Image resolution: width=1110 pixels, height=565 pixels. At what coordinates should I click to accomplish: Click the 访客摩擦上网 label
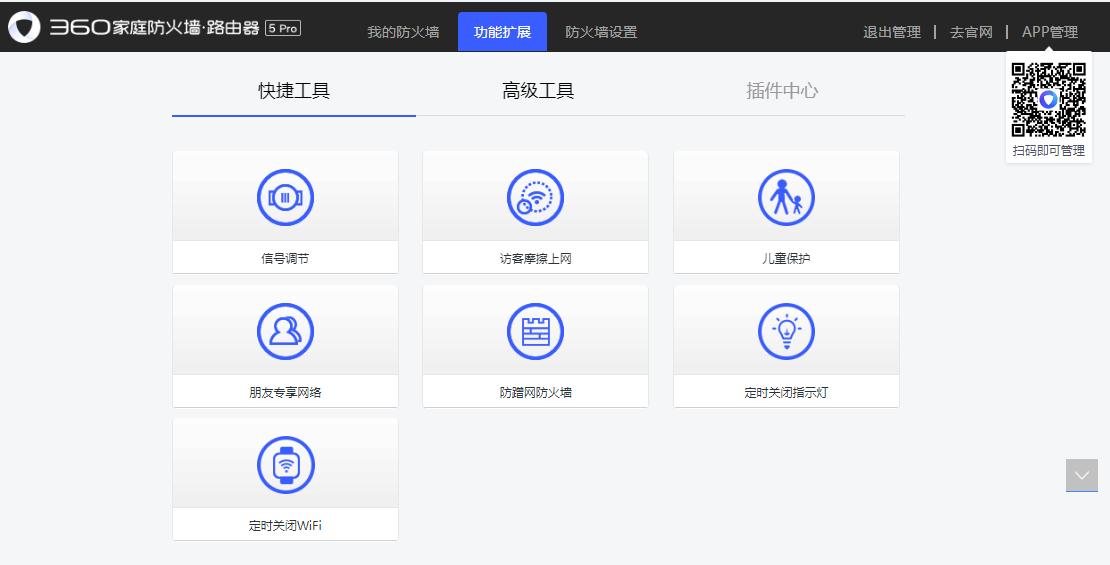535,258
